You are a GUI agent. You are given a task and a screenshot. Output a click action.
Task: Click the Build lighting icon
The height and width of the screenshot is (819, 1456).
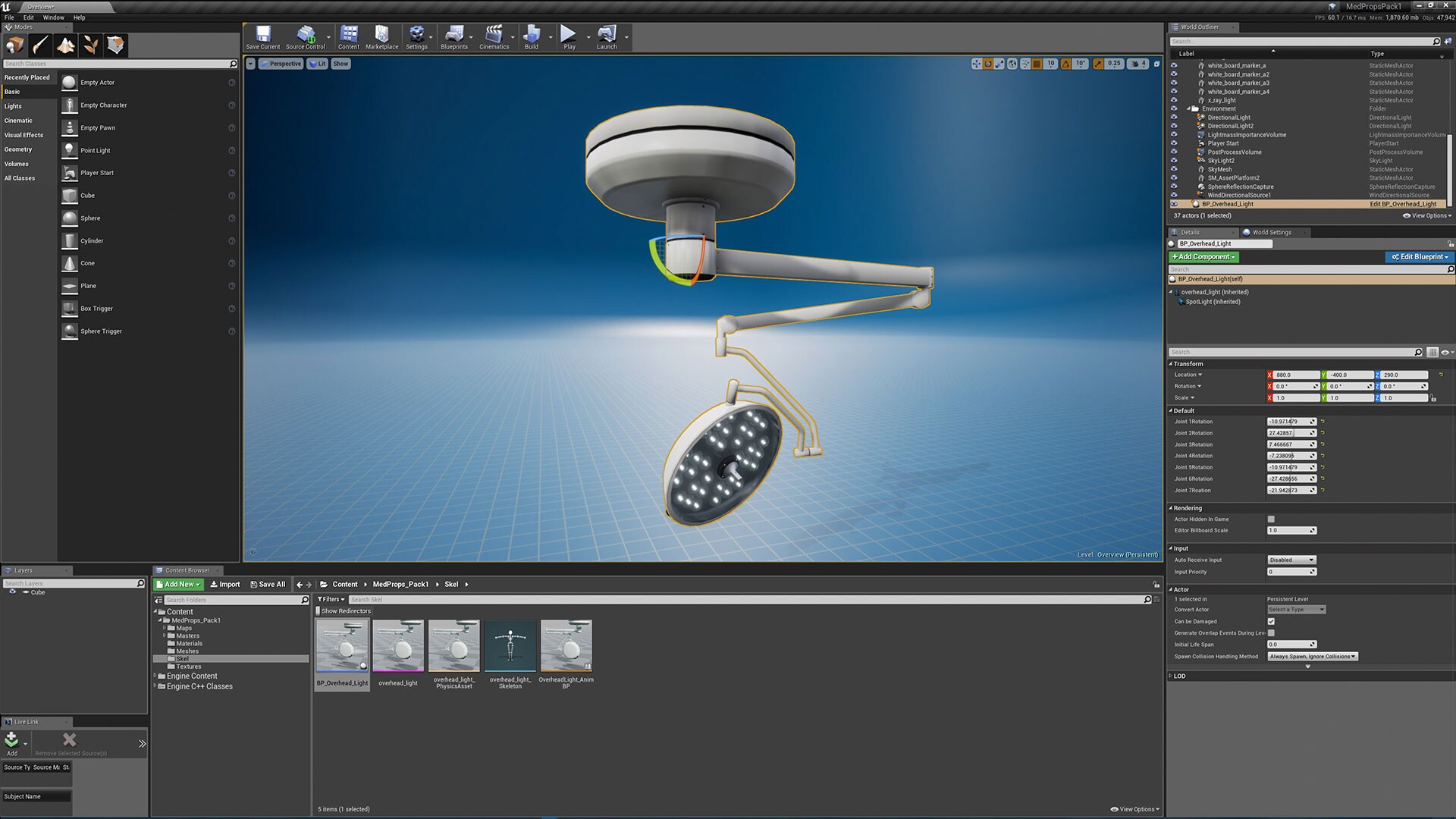tap(531, 35)
